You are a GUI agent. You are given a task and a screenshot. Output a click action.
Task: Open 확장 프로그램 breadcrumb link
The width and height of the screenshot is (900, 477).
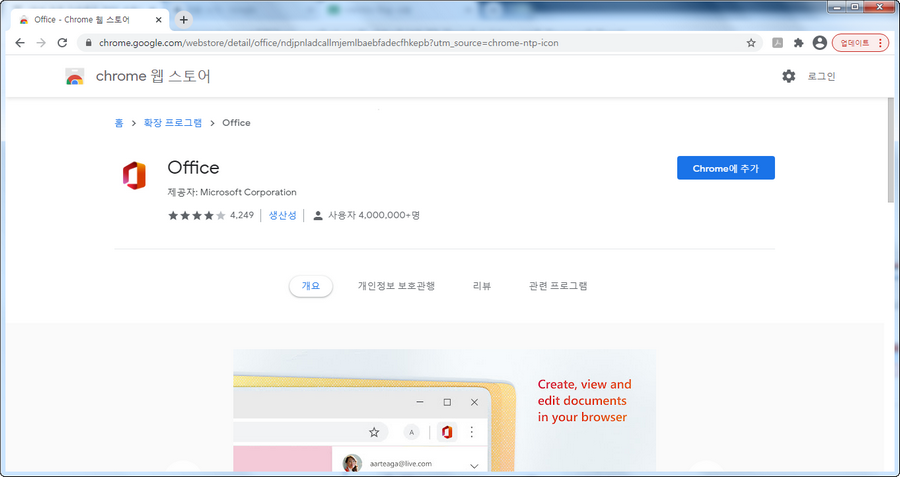173,123
